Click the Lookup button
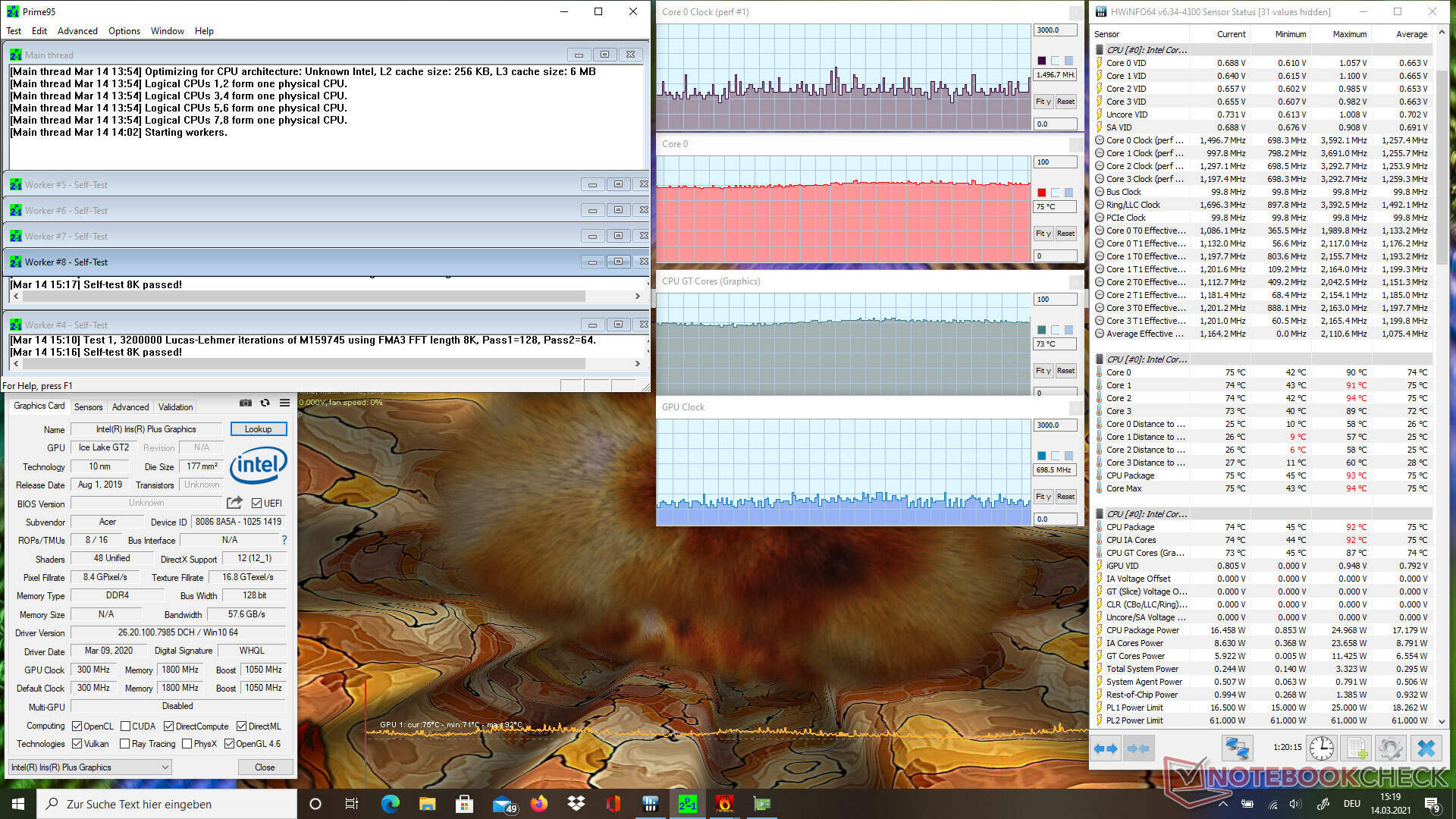The height and width of the screenshot is (819, 1456). 258,429
